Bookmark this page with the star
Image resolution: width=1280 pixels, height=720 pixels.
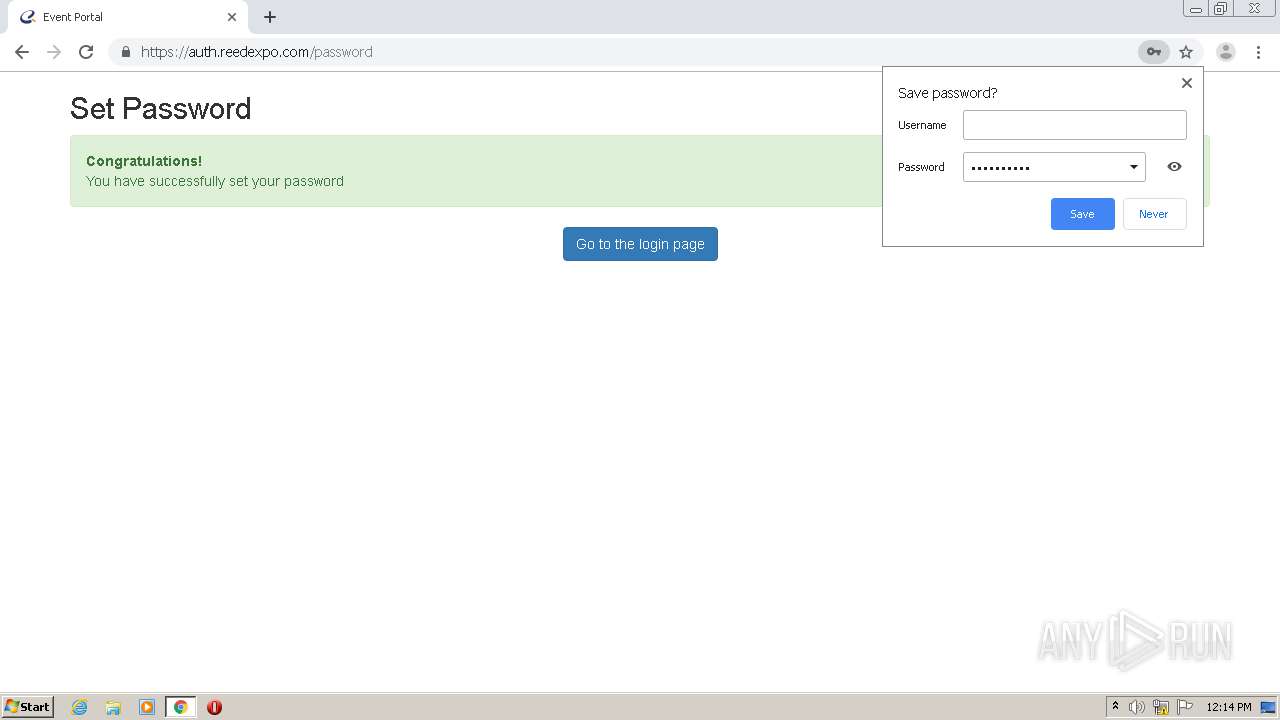pyautogui.click(x=1186, y=52)
